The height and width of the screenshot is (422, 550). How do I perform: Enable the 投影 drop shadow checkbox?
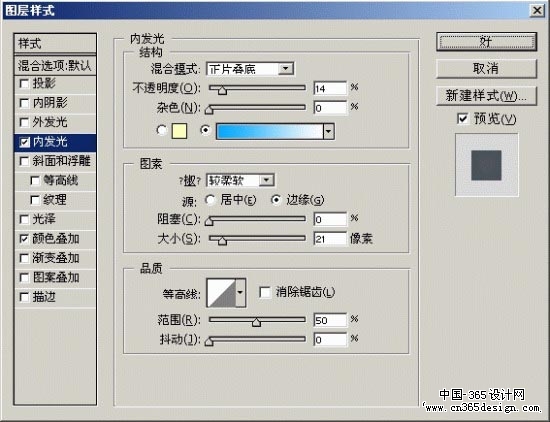pyautogui.click(x=24, y=84)
